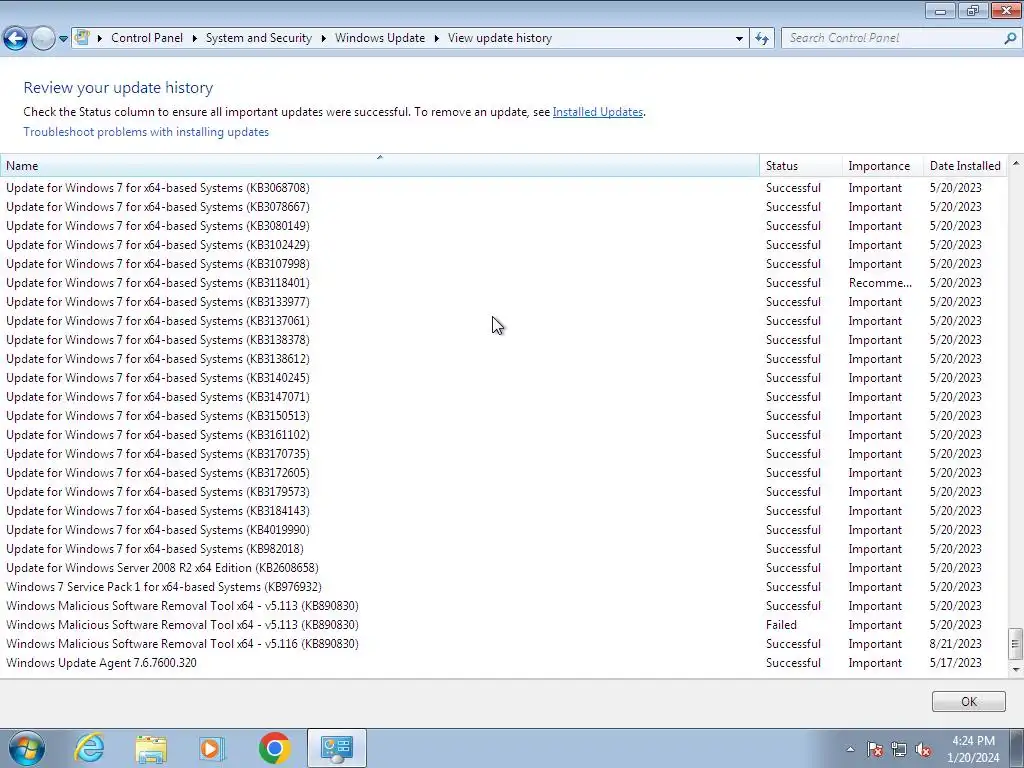Select Malicious Software Removal Tool v5.116 row
Screen dimensions: 1024x768
pyautogui.click(x=504, y=643)
